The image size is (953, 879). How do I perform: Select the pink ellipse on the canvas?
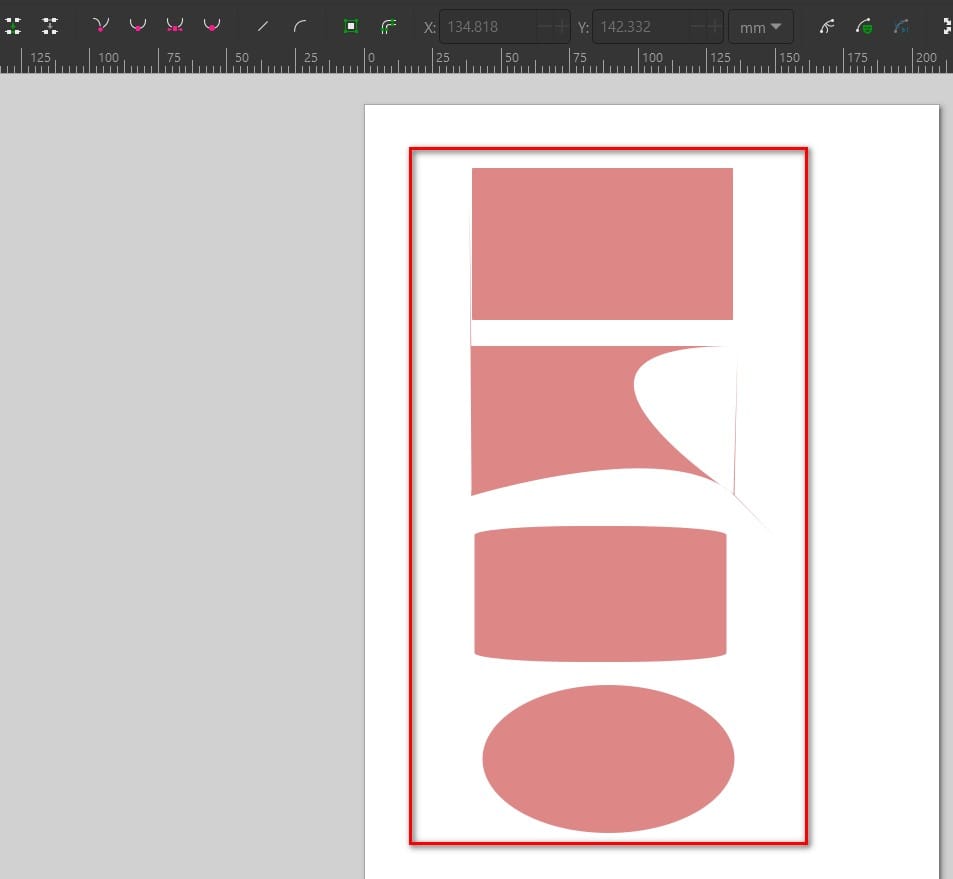tap(608, 759)
